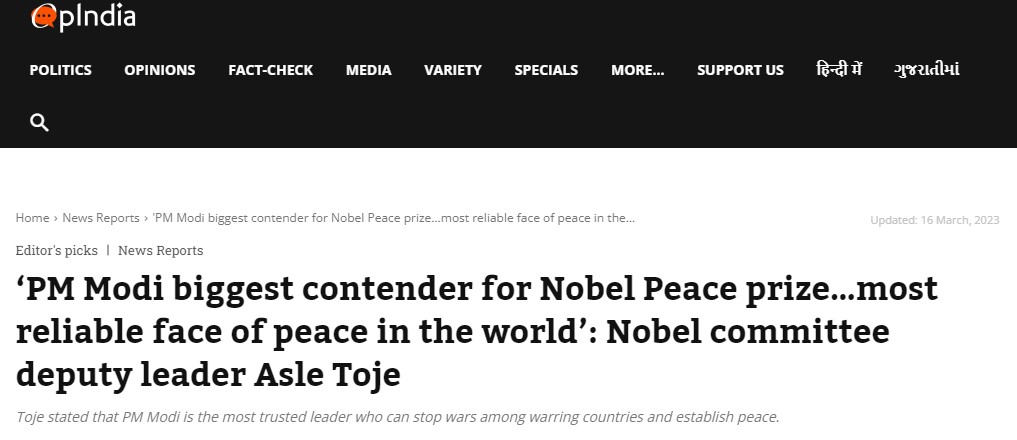This screenshot has height=440, width=1017.
Task: Open the Editor's picks category tag
Action: coord(57,250)
